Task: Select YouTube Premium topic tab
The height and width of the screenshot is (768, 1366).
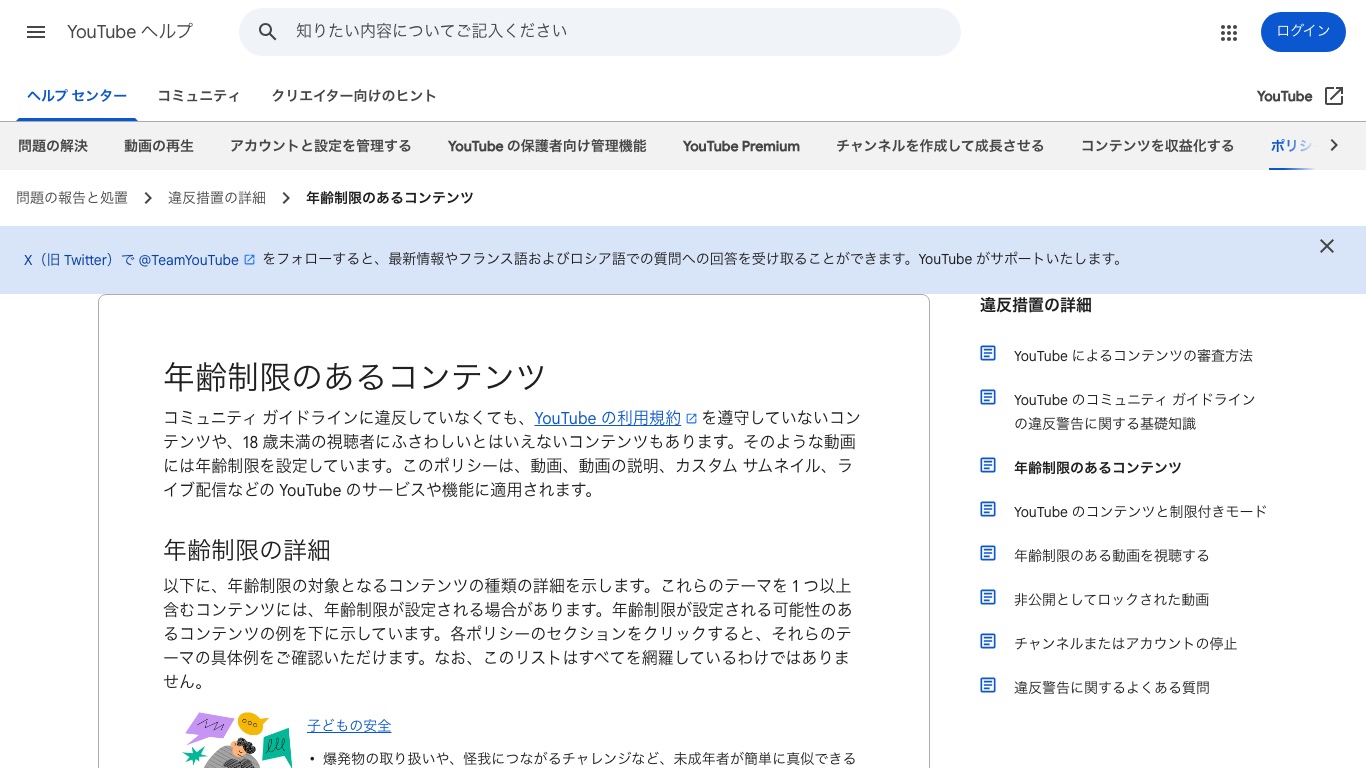Action: pos(741,146)
